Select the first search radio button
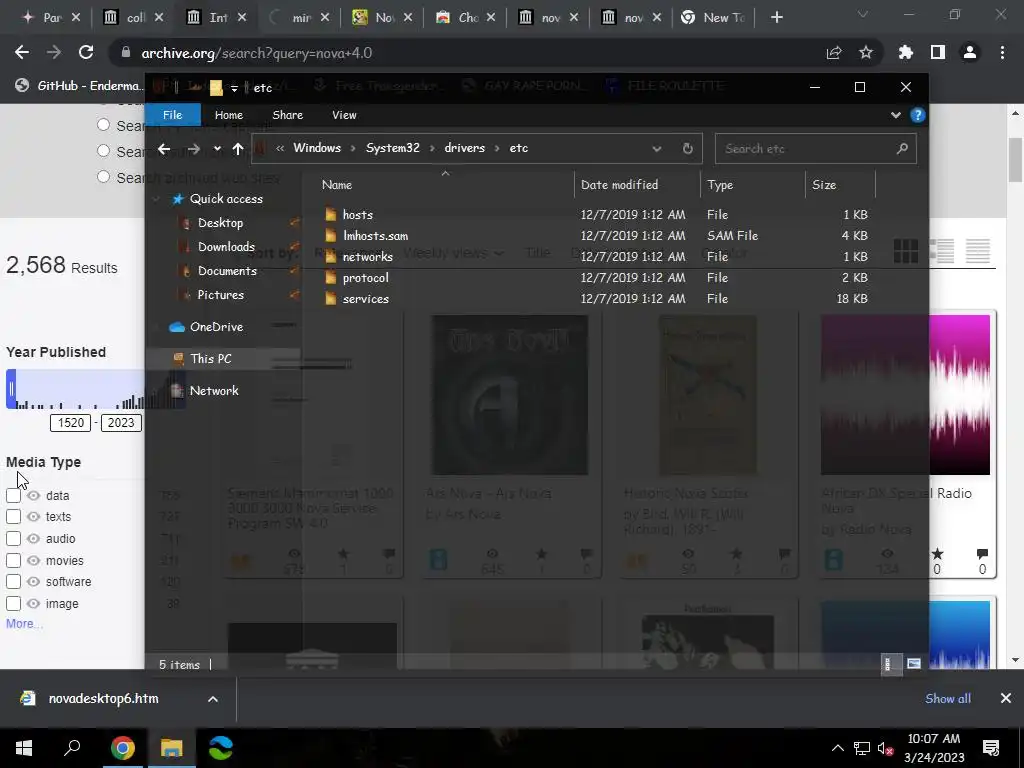The width and height of the screenshot is (1024, 768). click(x=103, y=125)
